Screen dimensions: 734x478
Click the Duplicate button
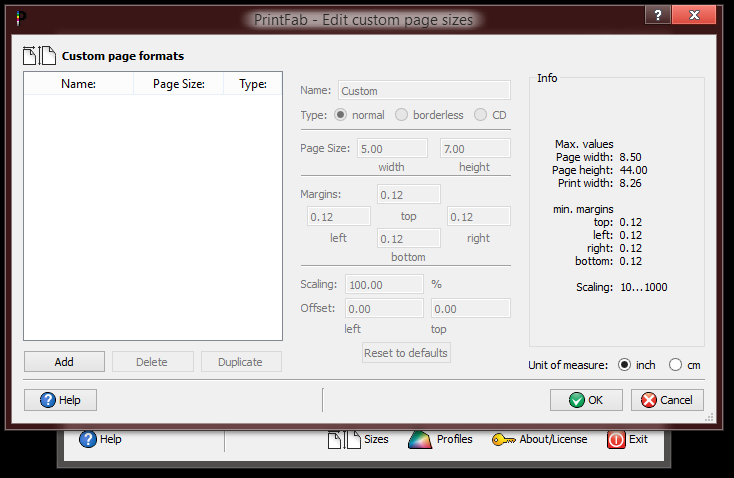[x=241, y=362]
